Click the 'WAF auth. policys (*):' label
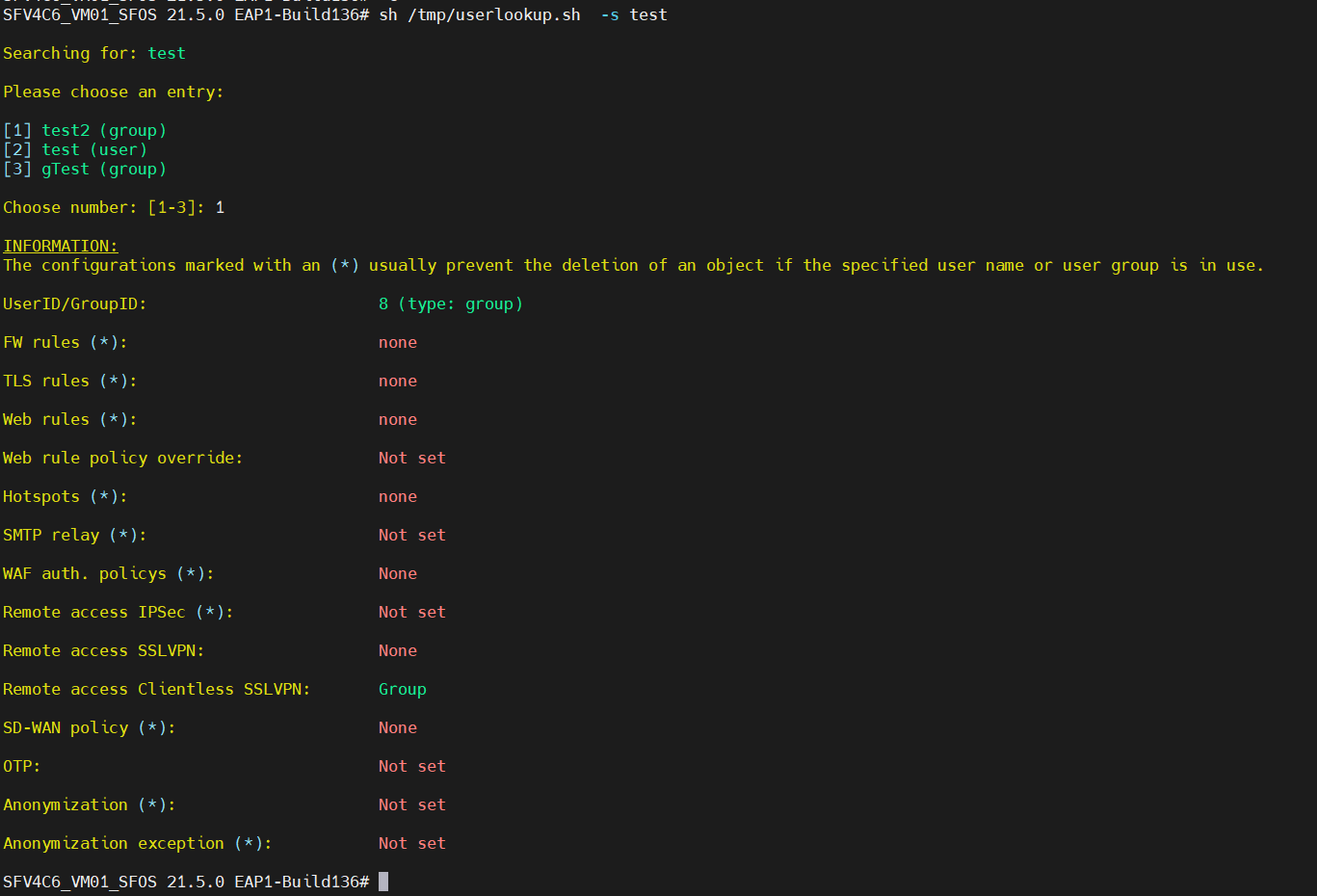 pyautogui.click(x=109, y=573)
